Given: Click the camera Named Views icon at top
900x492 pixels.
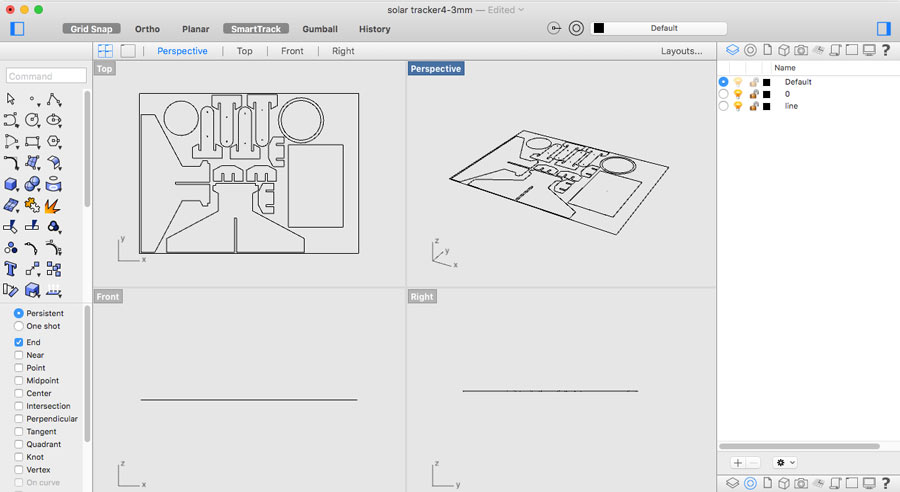Looking at the screenshot, I should point(800,50).
